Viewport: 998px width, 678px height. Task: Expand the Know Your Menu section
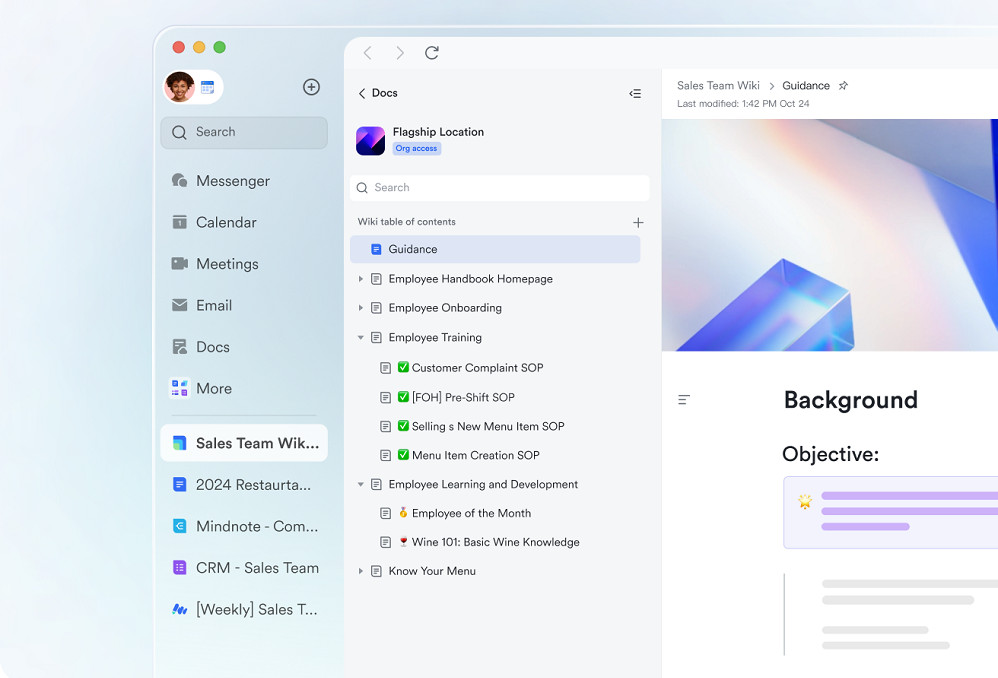(x=361, y=571)
